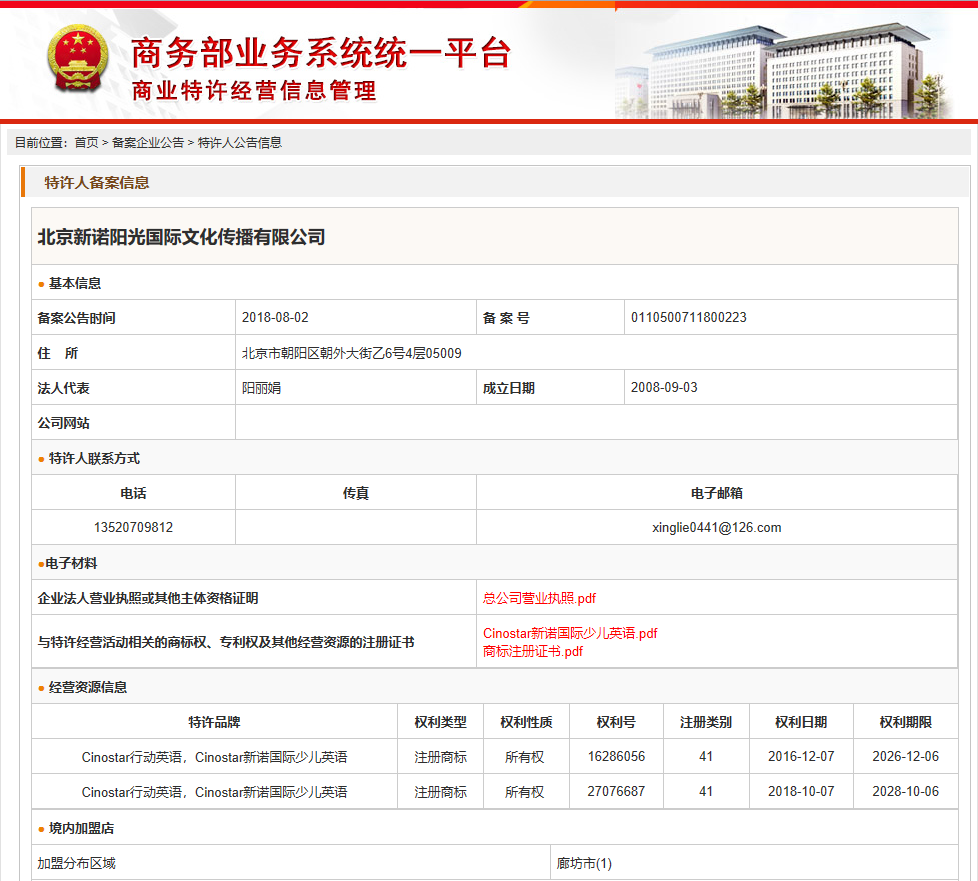The image size is (978, 881).
Task: Click the 加盟分布区域 label
Action: click(x=76, y=863)
